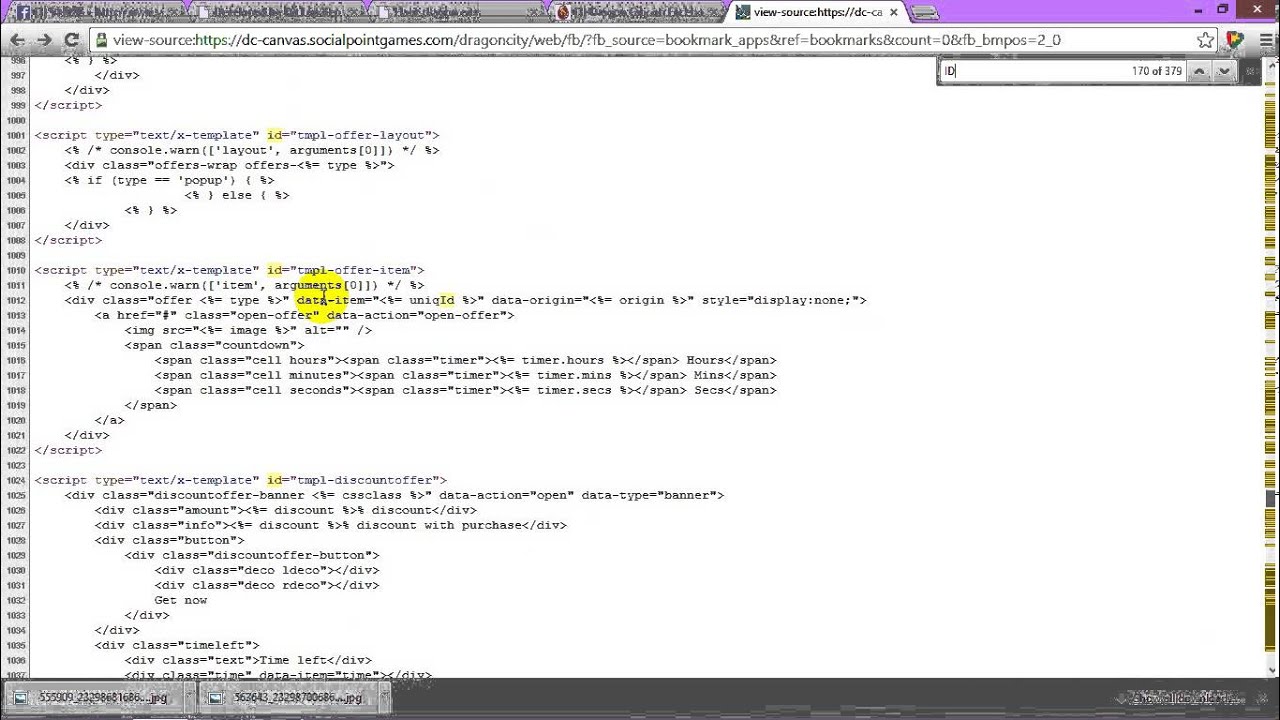Bookmark this page with the star icon
The width and height of the screenshot is (1280, 720).
[1206, 40]
